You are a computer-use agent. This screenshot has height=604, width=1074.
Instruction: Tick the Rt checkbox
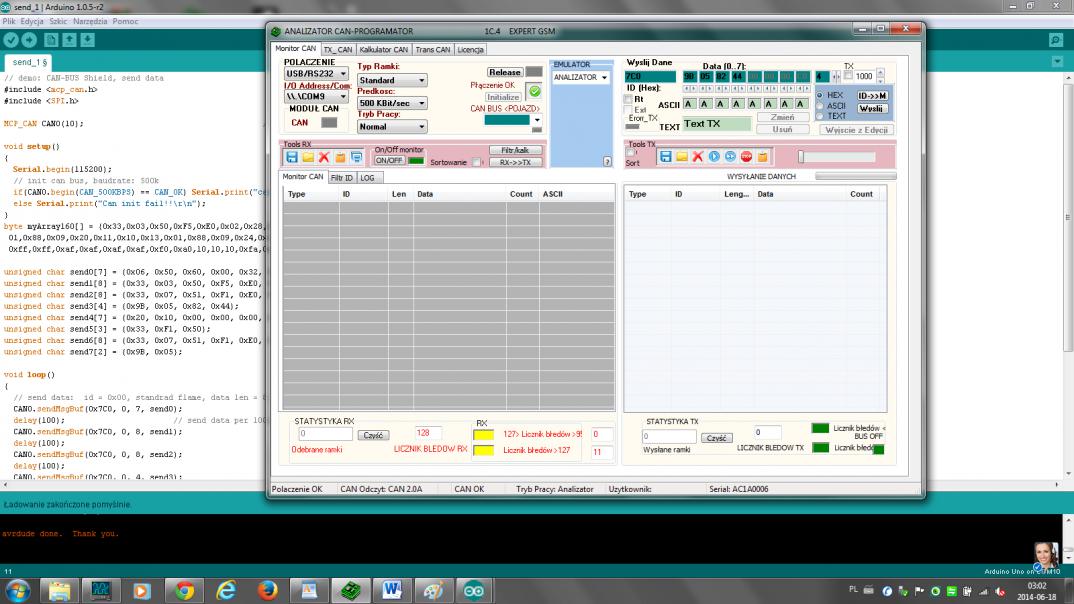tap(628, 99)
